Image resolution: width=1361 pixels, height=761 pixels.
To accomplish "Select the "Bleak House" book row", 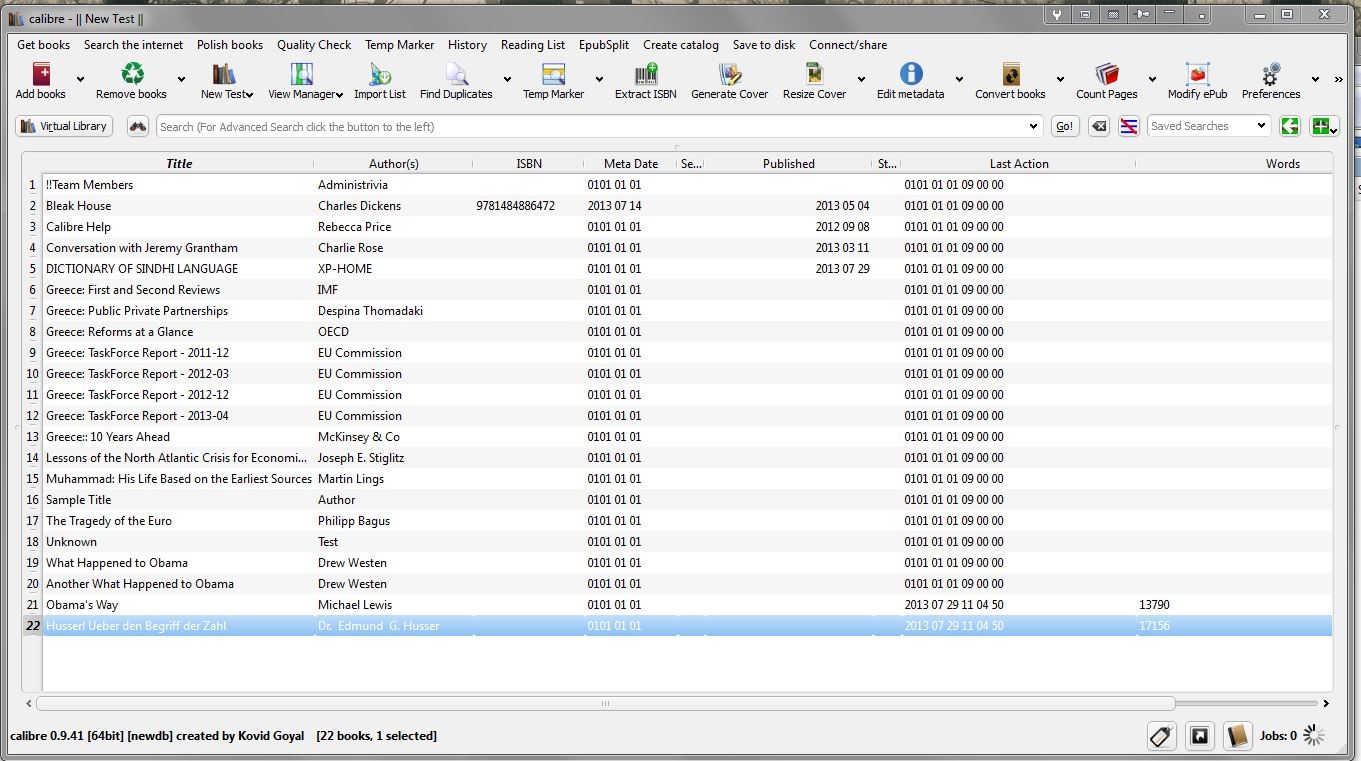I will pyautogui.click(x=687, y=206).
